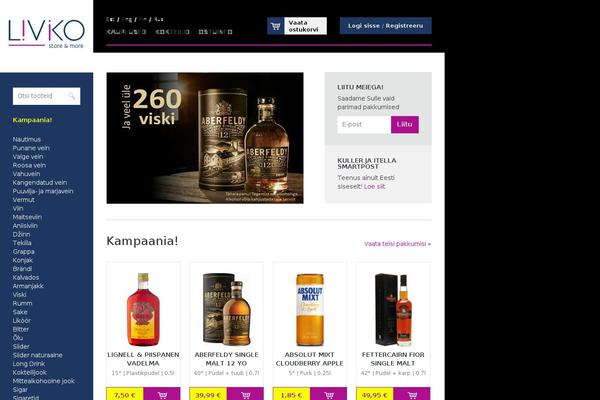Switch site language to Eng
This screenshot has width=600, height=400.
point(127,19)
